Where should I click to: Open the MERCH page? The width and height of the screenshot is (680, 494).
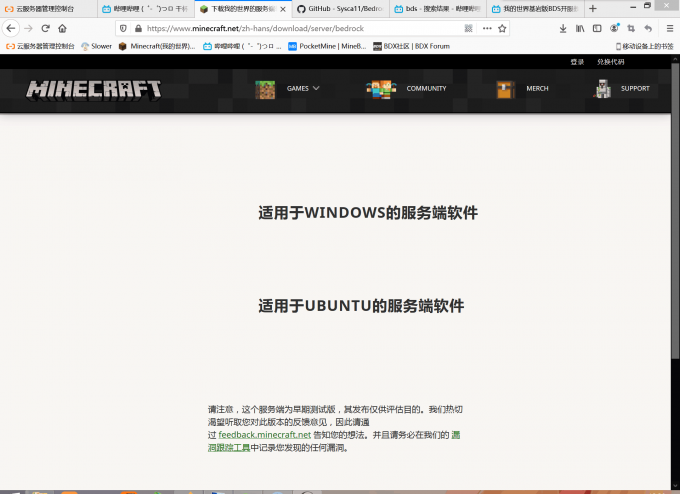537,88
